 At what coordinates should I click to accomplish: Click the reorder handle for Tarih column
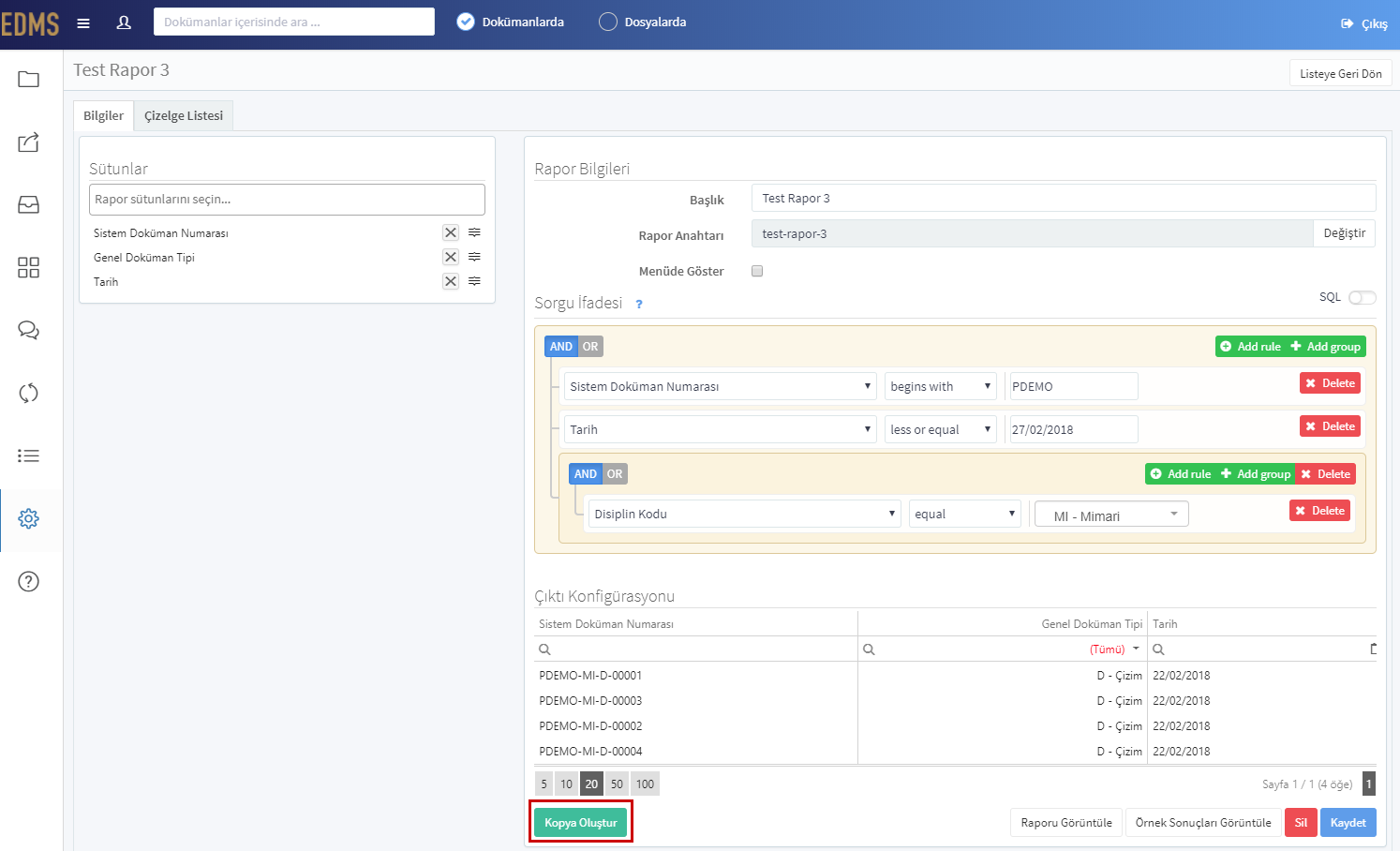pyautogui.click(x=475, y=281)
